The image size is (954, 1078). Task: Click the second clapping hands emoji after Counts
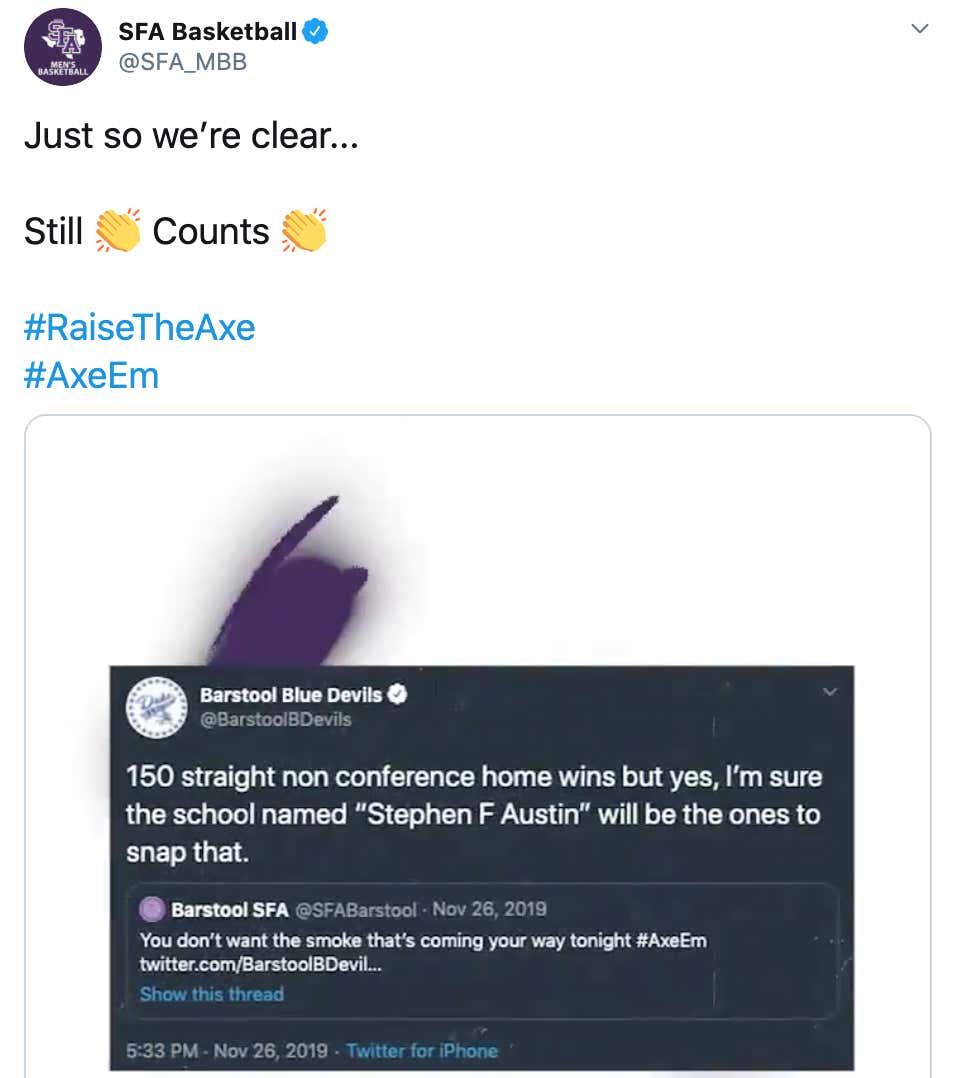click(x=303, y=231)
